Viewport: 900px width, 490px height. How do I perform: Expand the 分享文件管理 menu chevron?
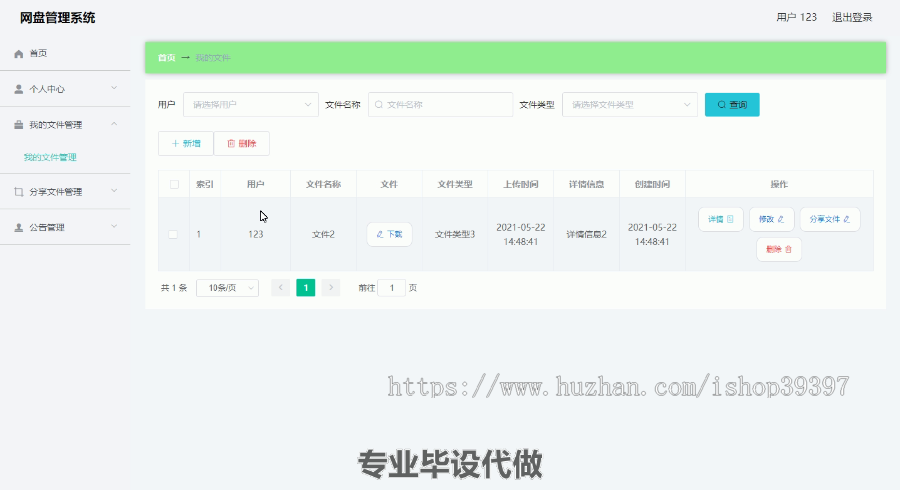[x=114, y=190]
